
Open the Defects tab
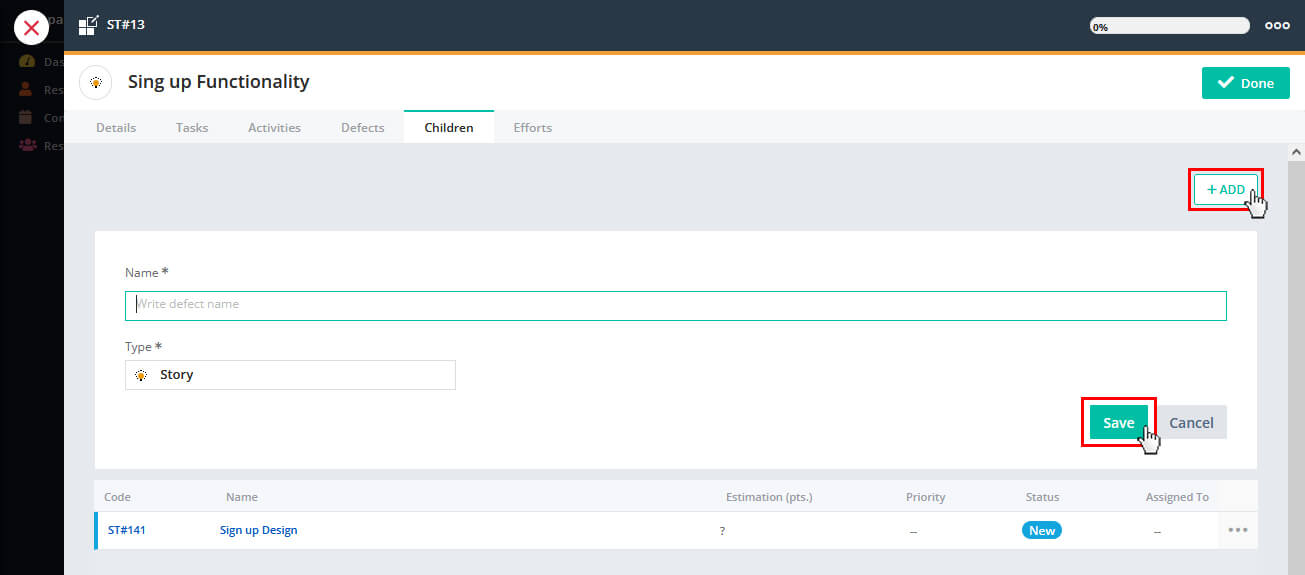[x=362, y=127]
